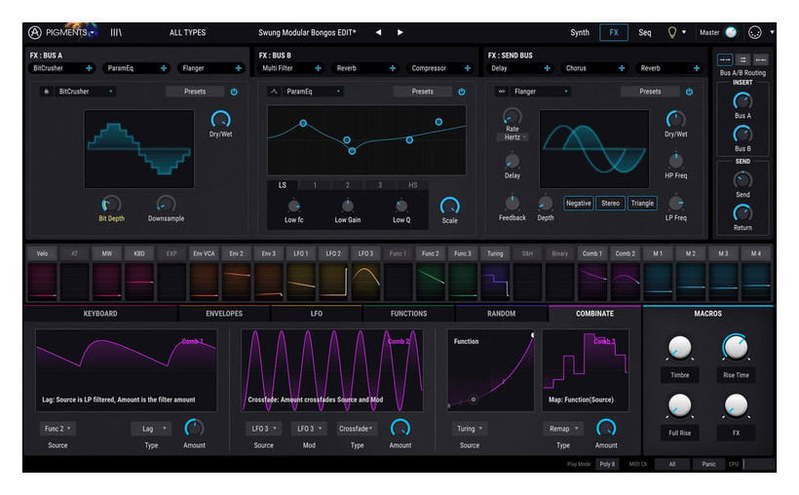Switch to the Seq view
The image size is (799, 495).
pyautogui.click(x=645, y=33)
